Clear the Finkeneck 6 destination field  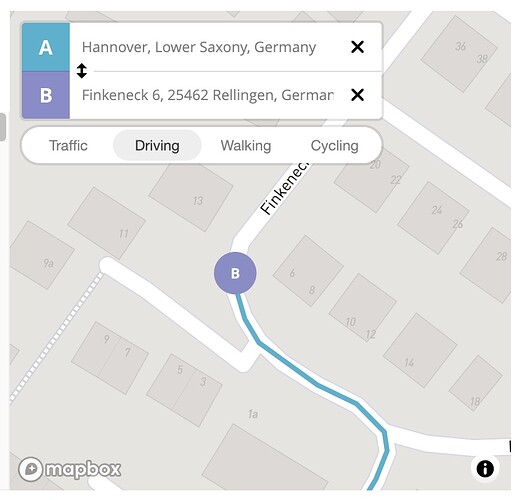[x=357, y=95]
